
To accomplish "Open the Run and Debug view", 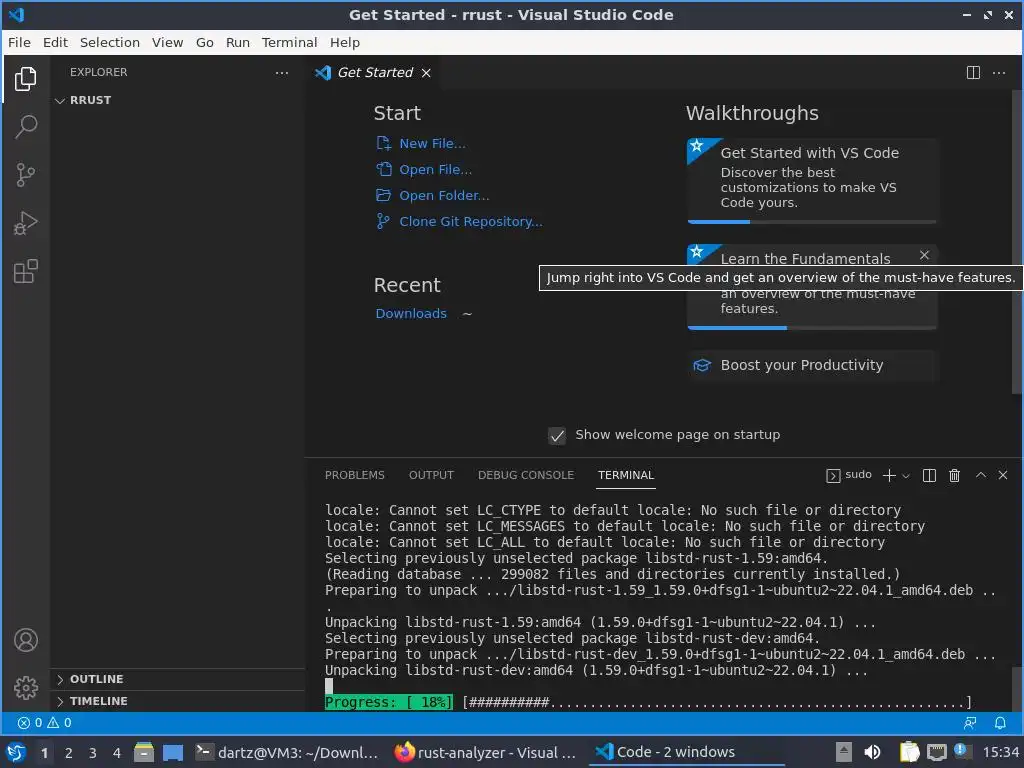I will pyautogui.click(x=25, y=223).
